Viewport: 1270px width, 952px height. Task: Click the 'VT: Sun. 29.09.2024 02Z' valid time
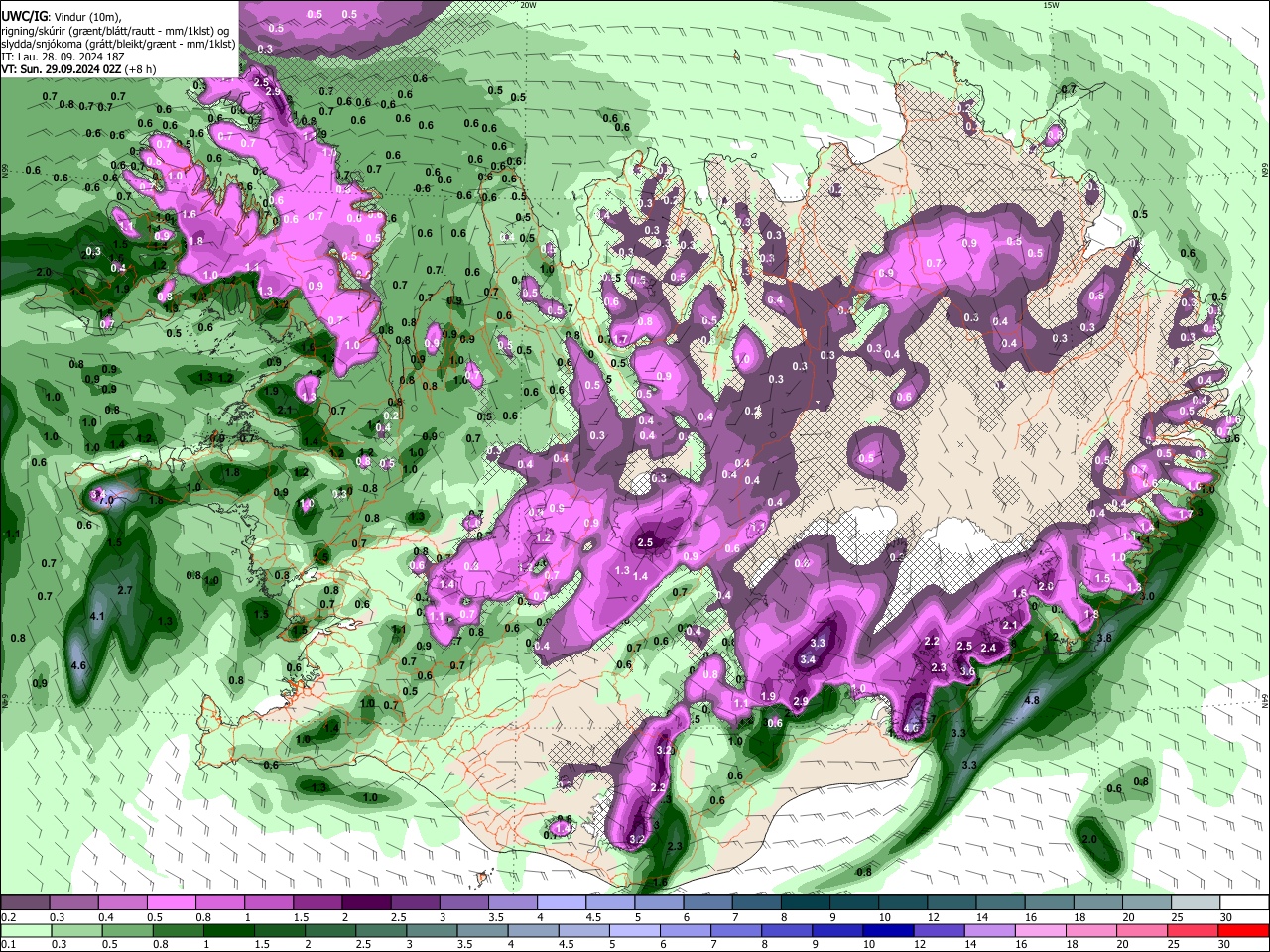pyautogui.click(x=62, y=70)
